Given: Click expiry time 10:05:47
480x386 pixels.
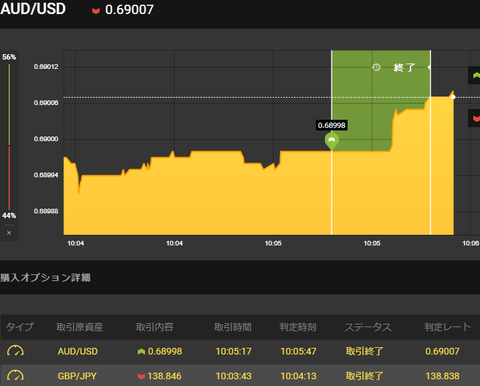Looking at the screenshot, I should 298,351.
